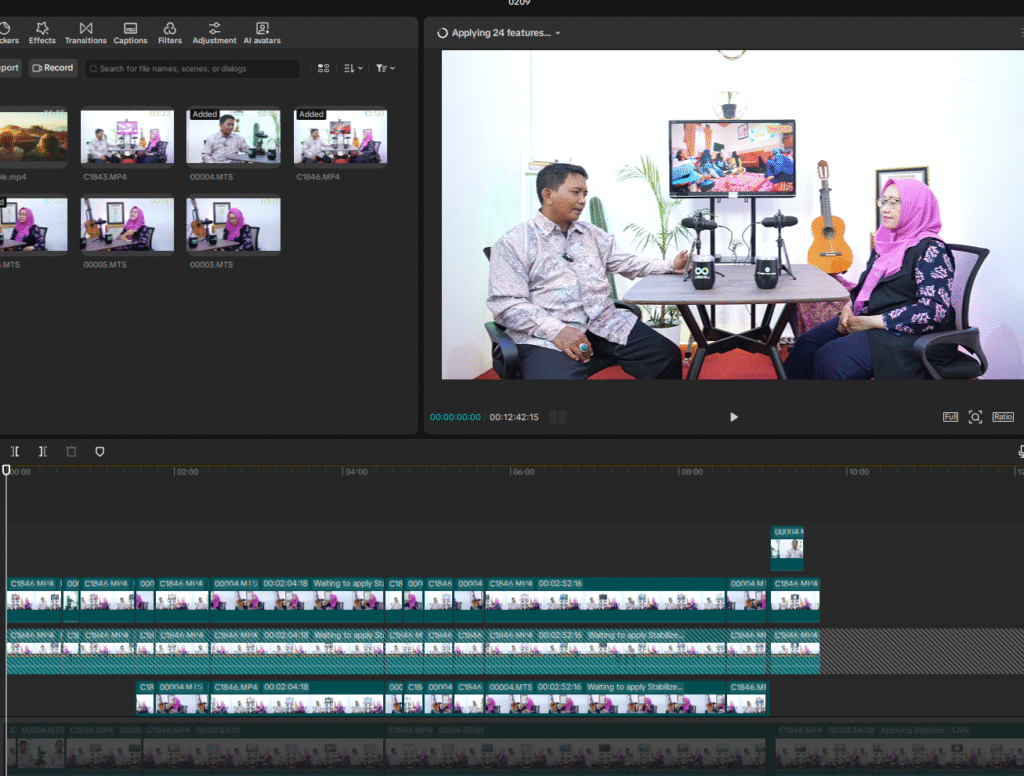Toggle the aspect Ratio button
1024x776 pixels.
coord(1002,417)
